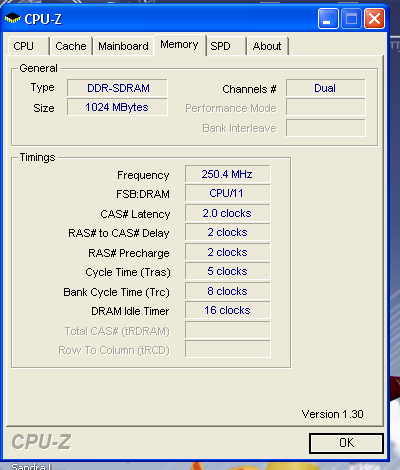
Task: Click the FSB:DRAM label
Action: tap(143, 194)
